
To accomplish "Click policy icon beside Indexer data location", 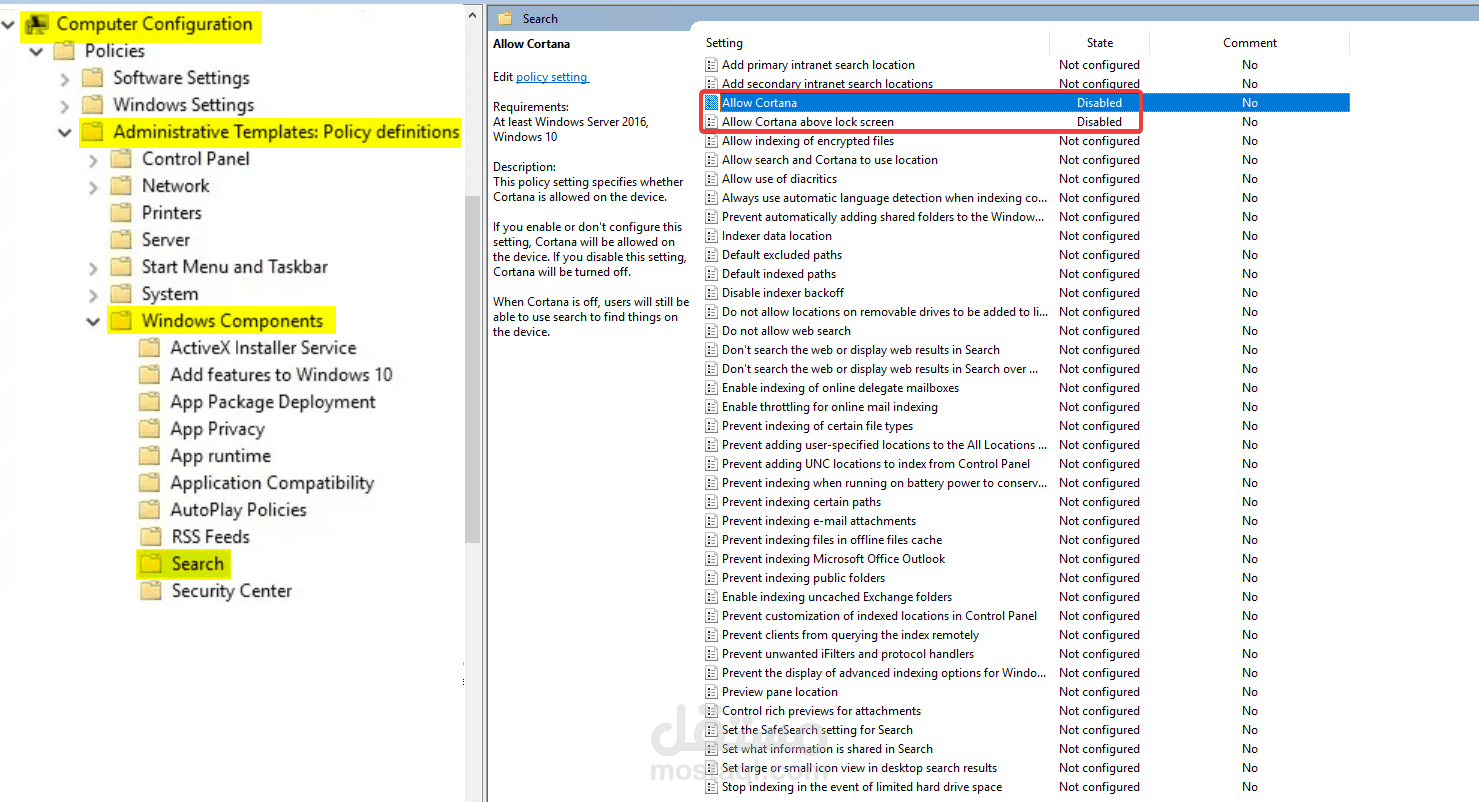I will click(x=712, y=236).
